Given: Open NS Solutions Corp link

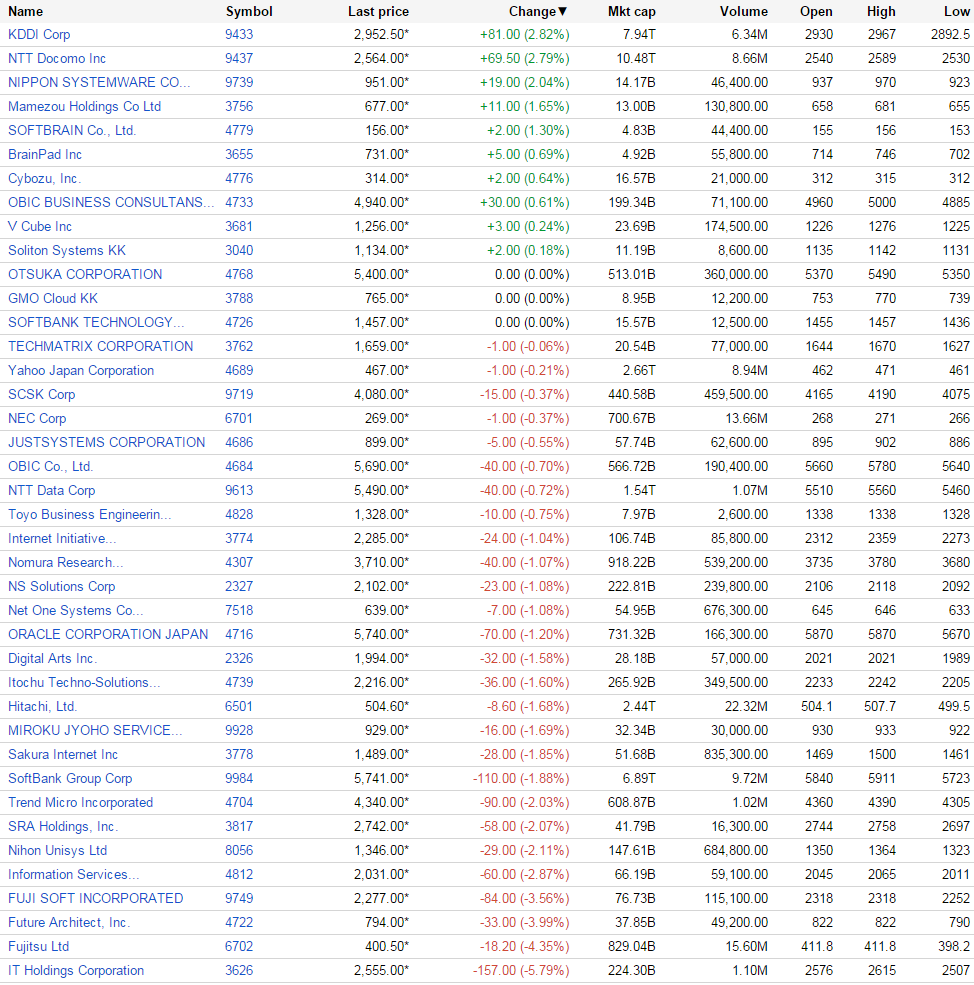Looking at the screenshot, I should tap(62, 586).
